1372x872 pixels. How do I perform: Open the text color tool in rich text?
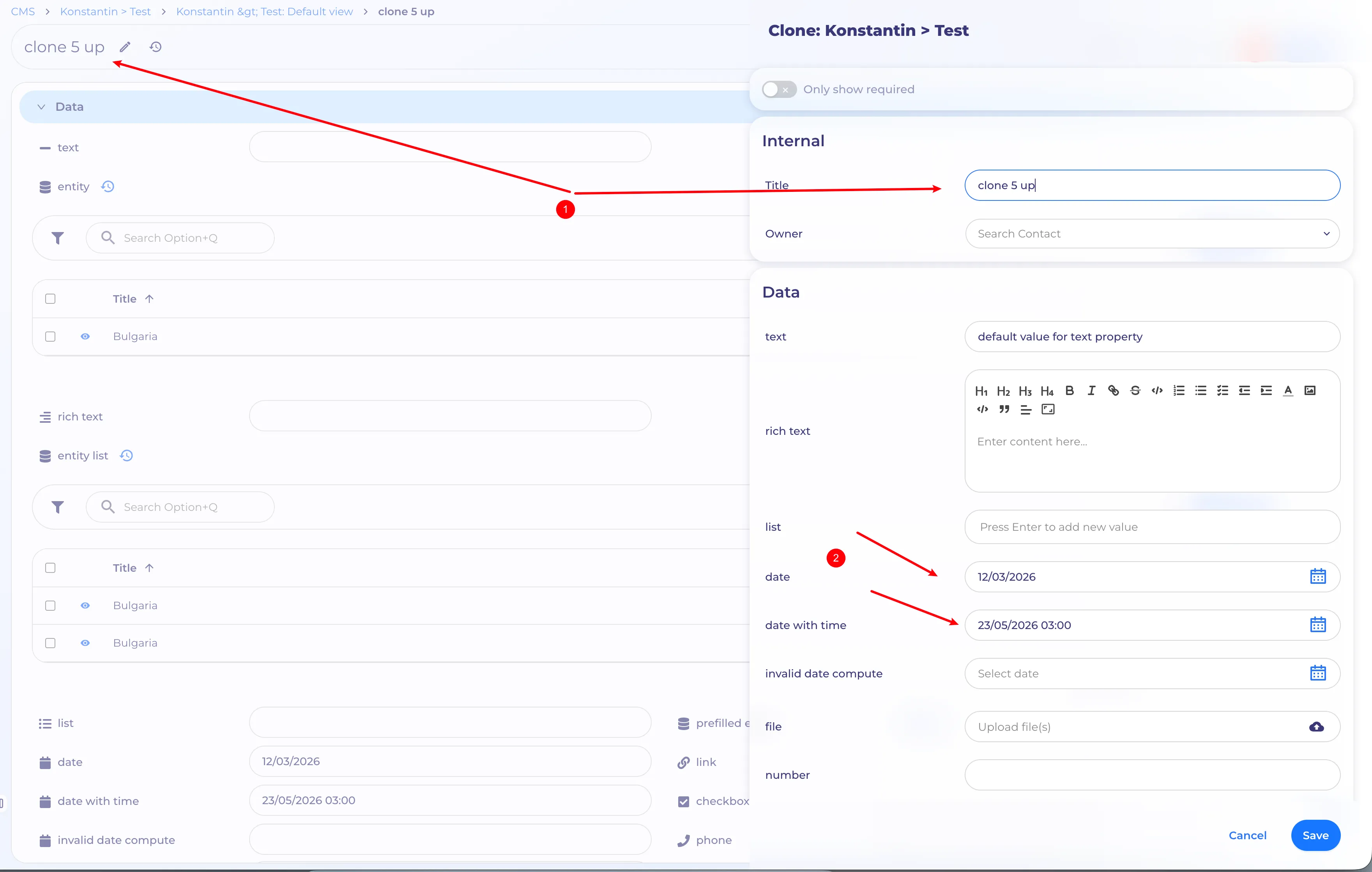[x=1288, y=390]
